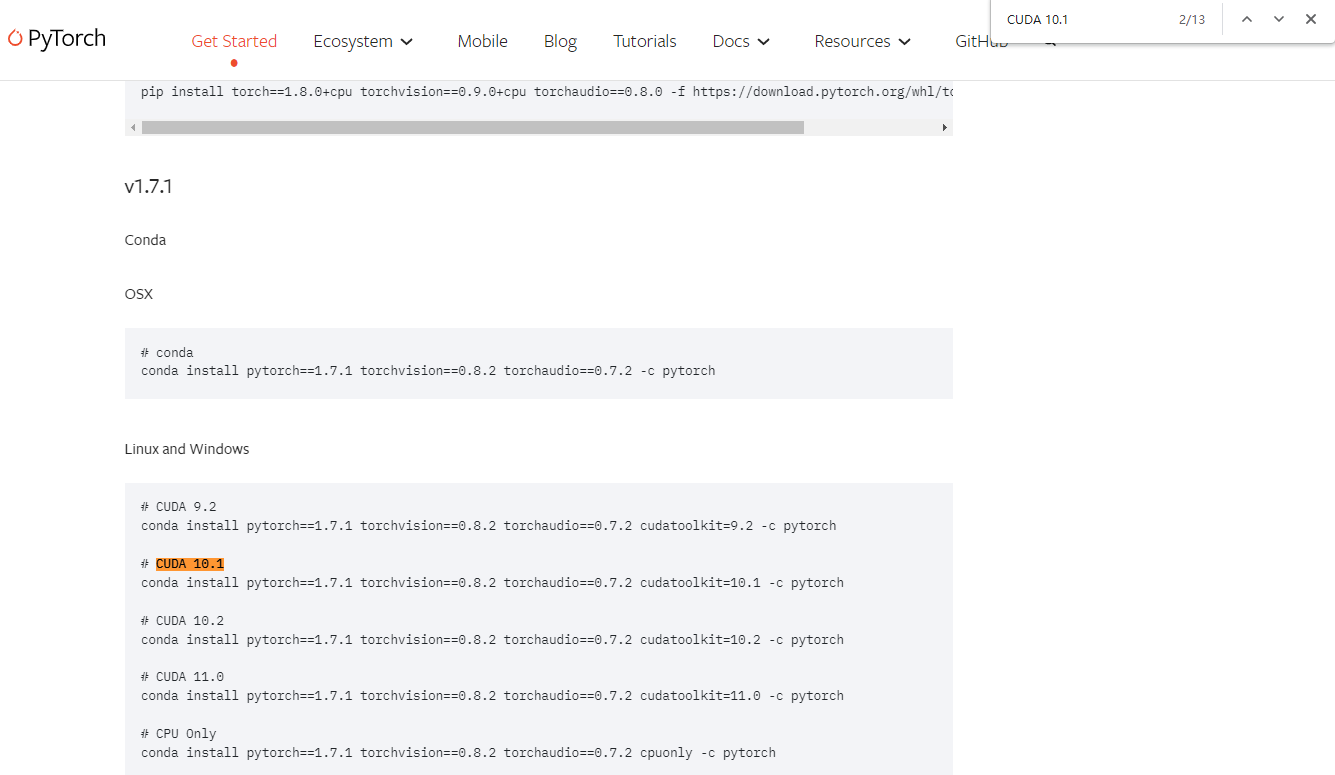Open the Blog link

click(x=560, y=41)
